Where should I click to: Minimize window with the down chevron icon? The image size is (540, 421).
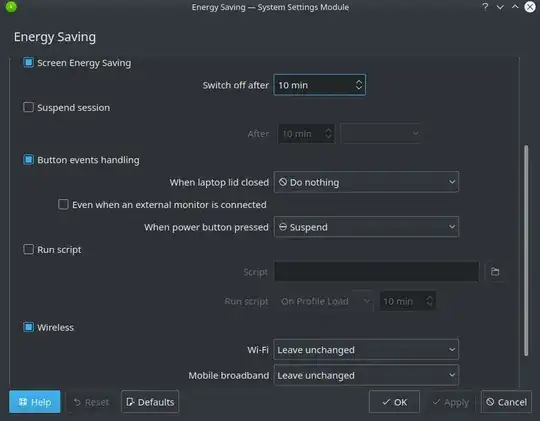(500, 7)
